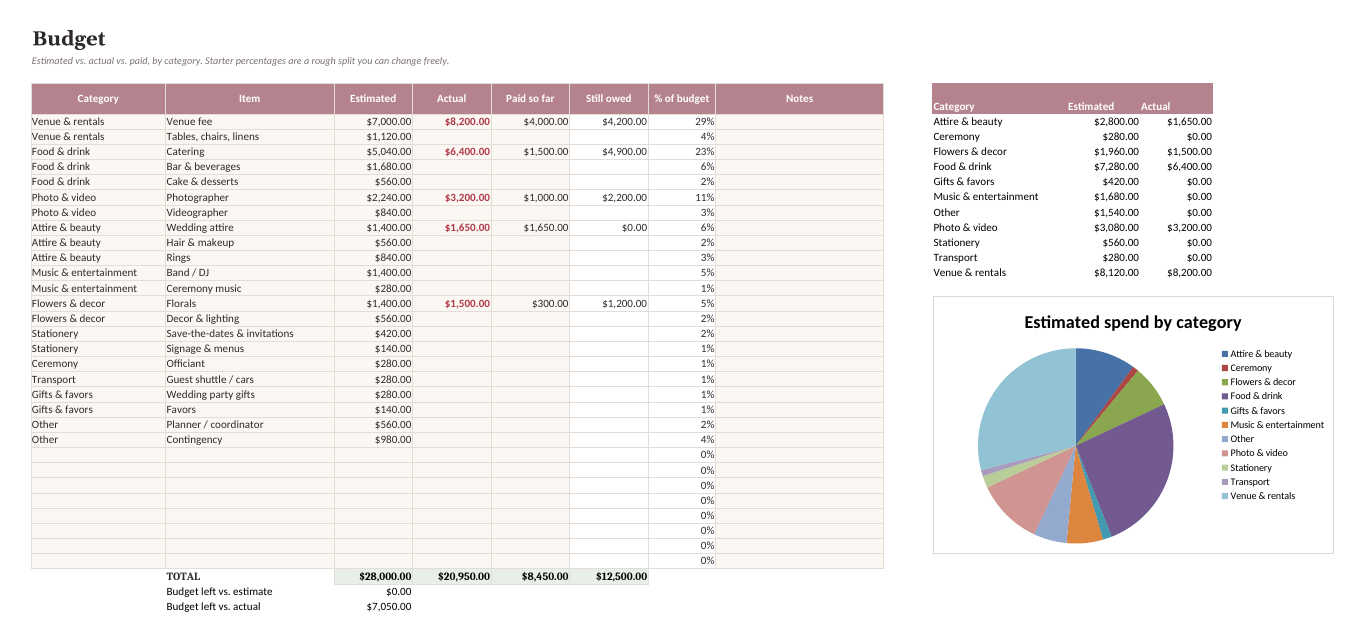
Task: Select "$8,120.00" in the category summary table
Action: 1116,273
